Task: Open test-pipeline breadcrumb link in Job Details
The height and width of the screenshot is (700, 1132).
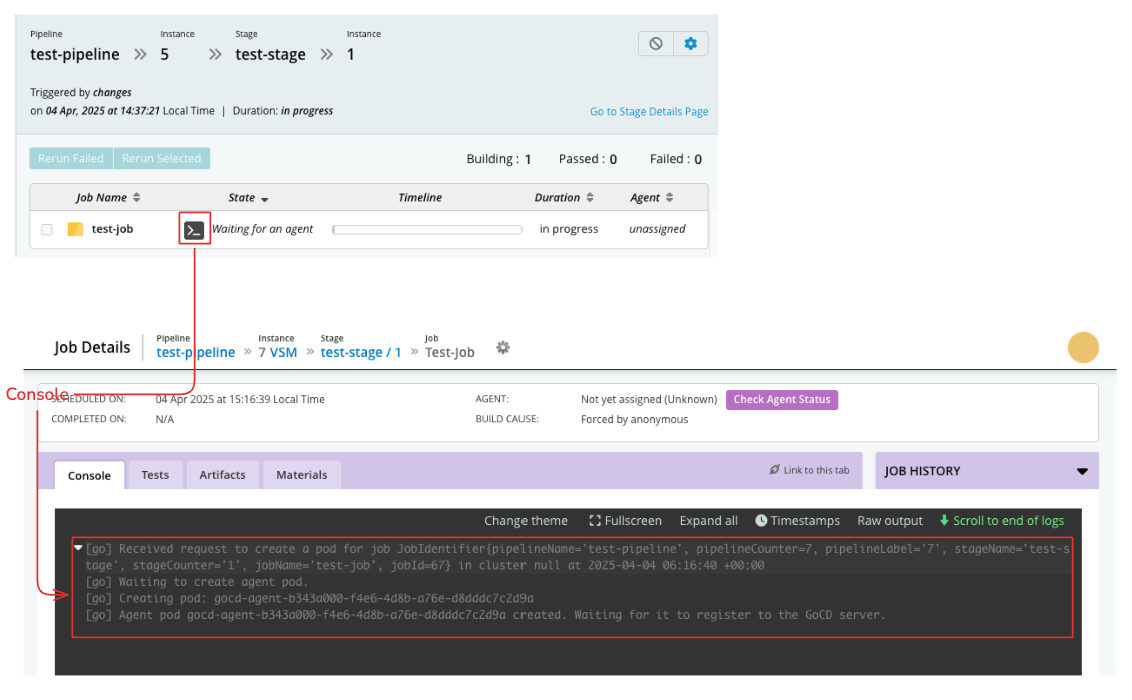Action: [x=196, y=352]
